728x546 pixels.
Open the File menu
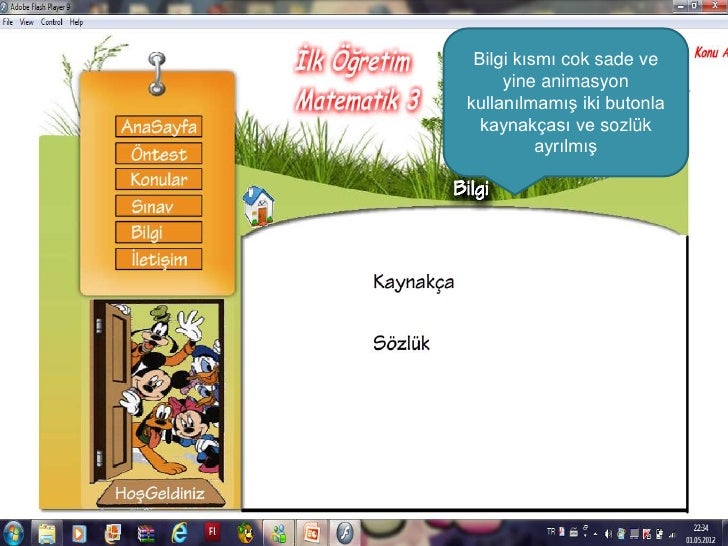pyautogui.click(x=7, y=22)
